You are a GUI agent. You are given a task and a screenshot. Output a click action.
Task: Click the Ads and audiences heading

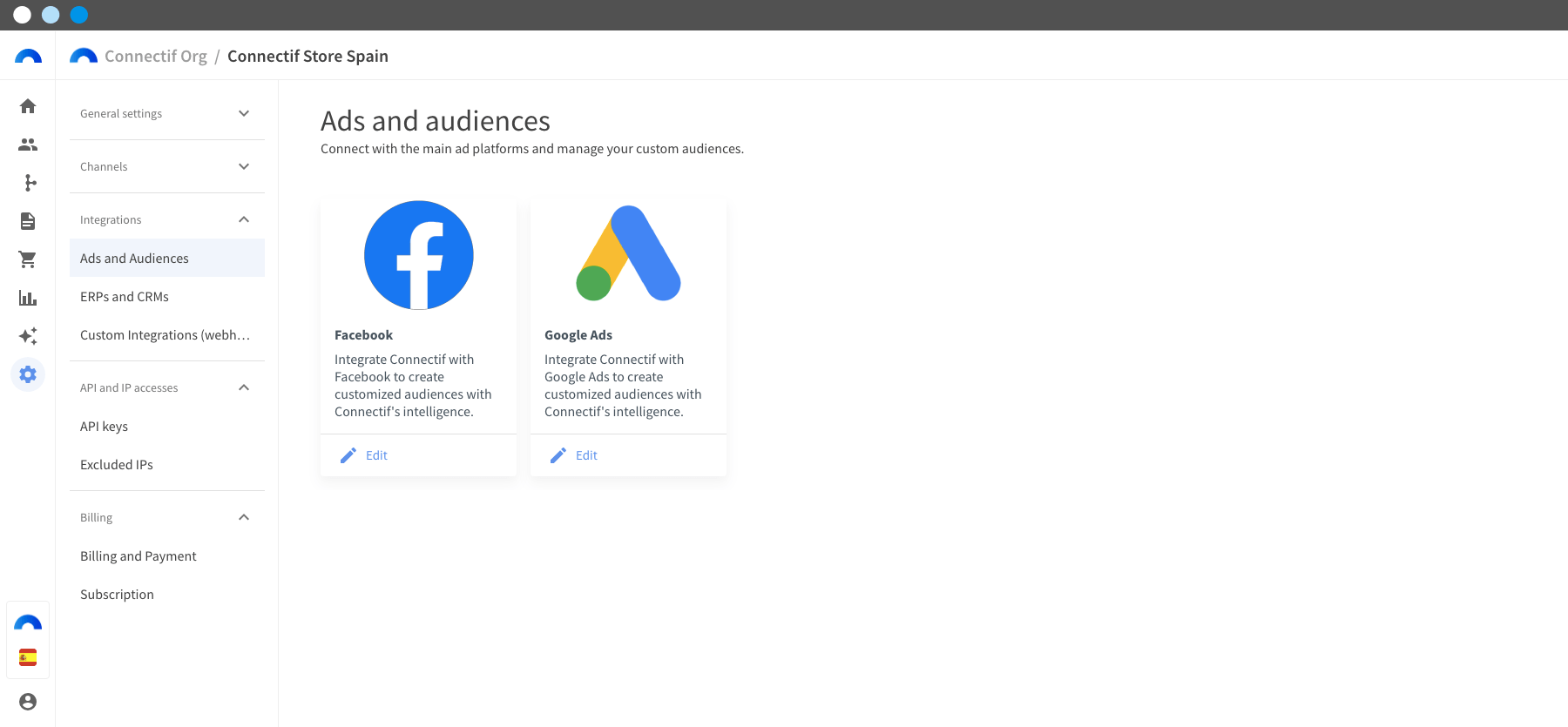click(436, 121)
